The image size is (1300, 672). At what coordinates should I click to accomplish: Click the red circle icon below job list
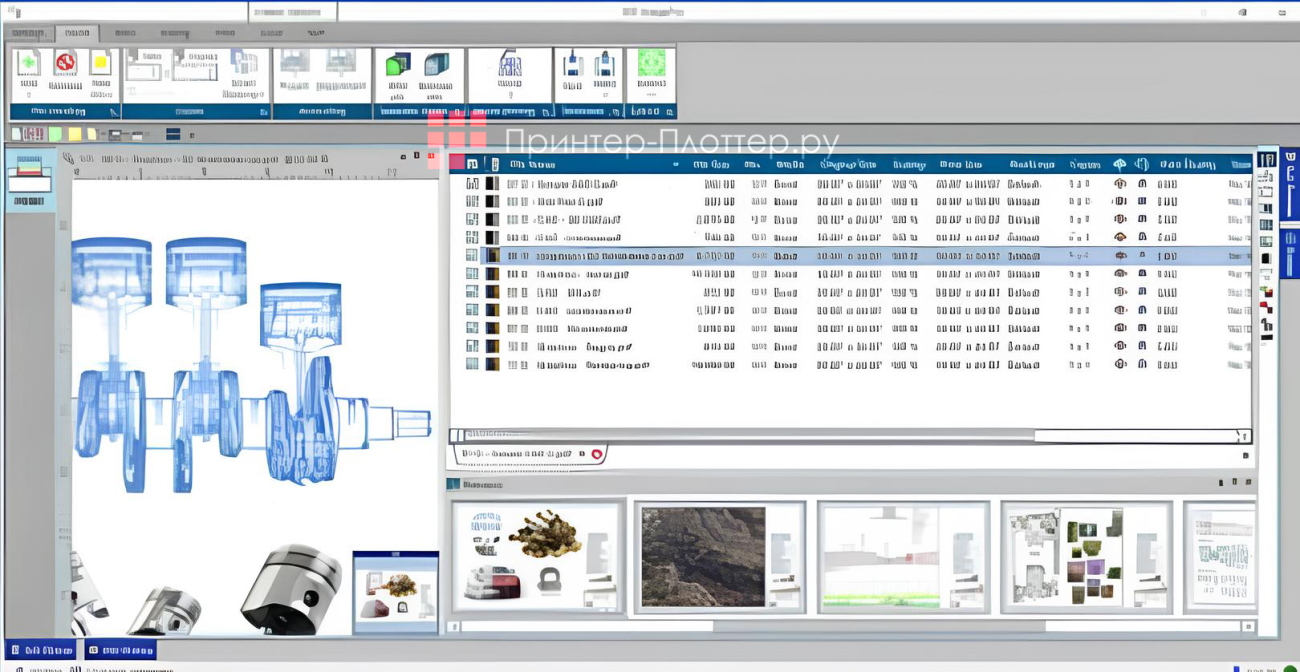pos(597,454)
